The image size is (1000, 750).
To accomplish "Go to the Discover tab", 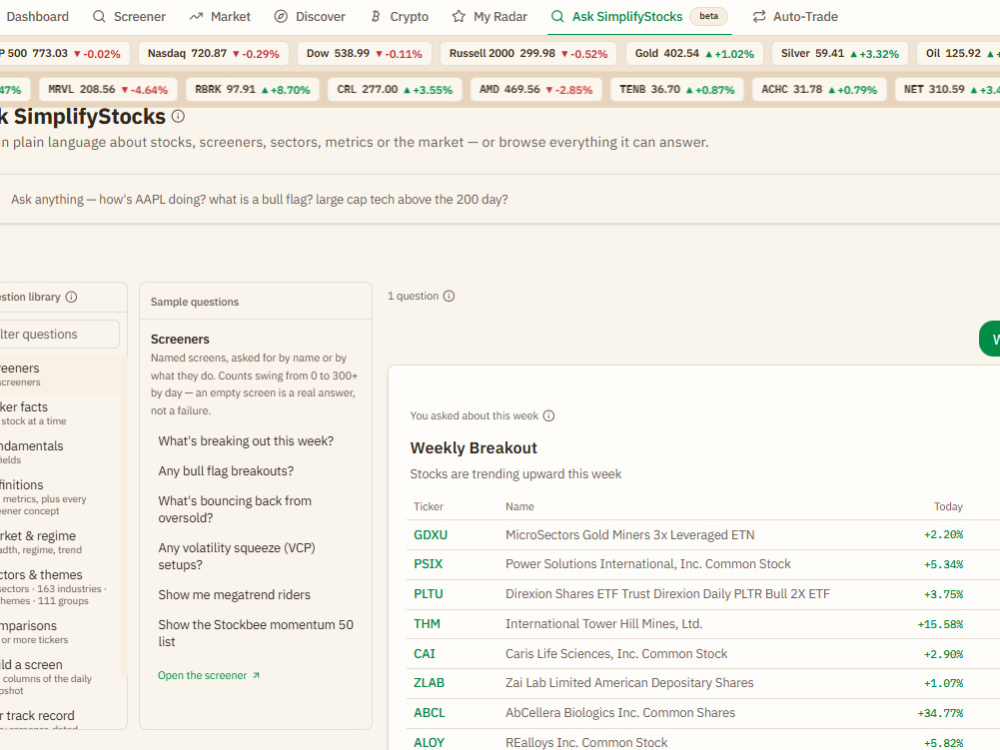I will coord(310,17).
